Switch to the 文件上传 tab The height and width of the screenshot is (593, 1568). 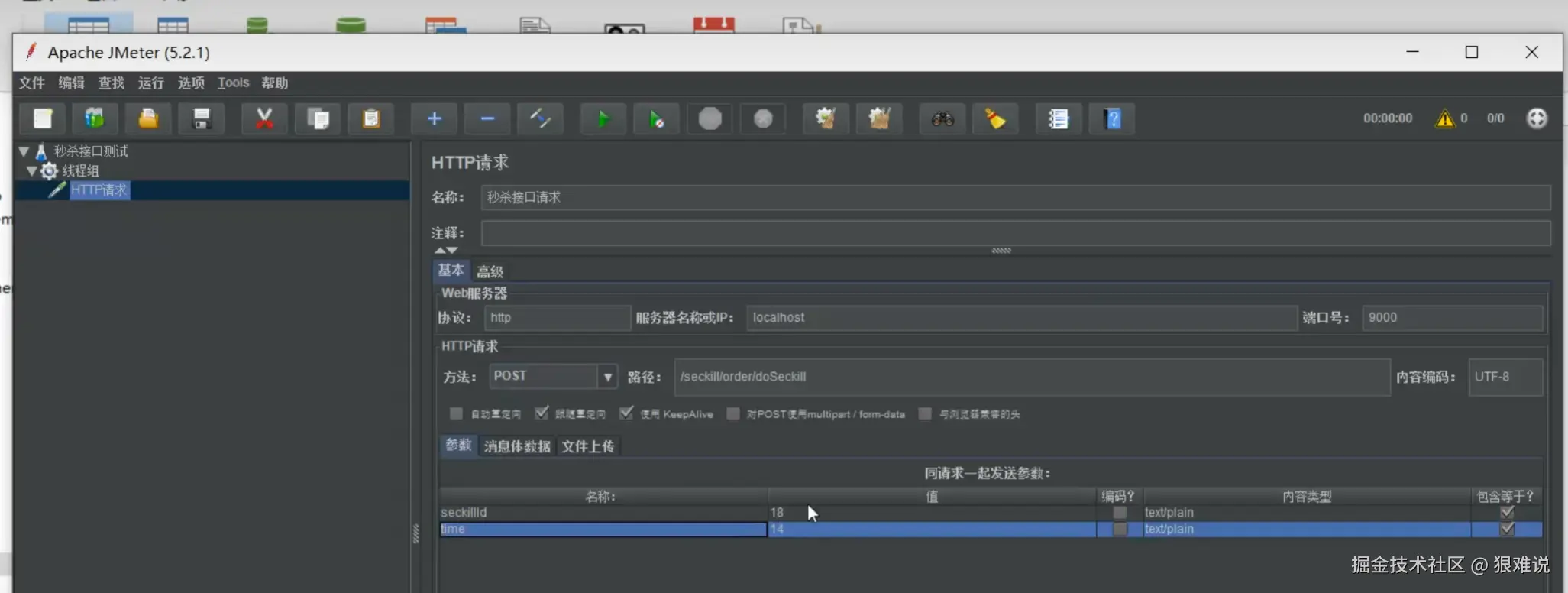pyautogui.click(x=588, y=446)
